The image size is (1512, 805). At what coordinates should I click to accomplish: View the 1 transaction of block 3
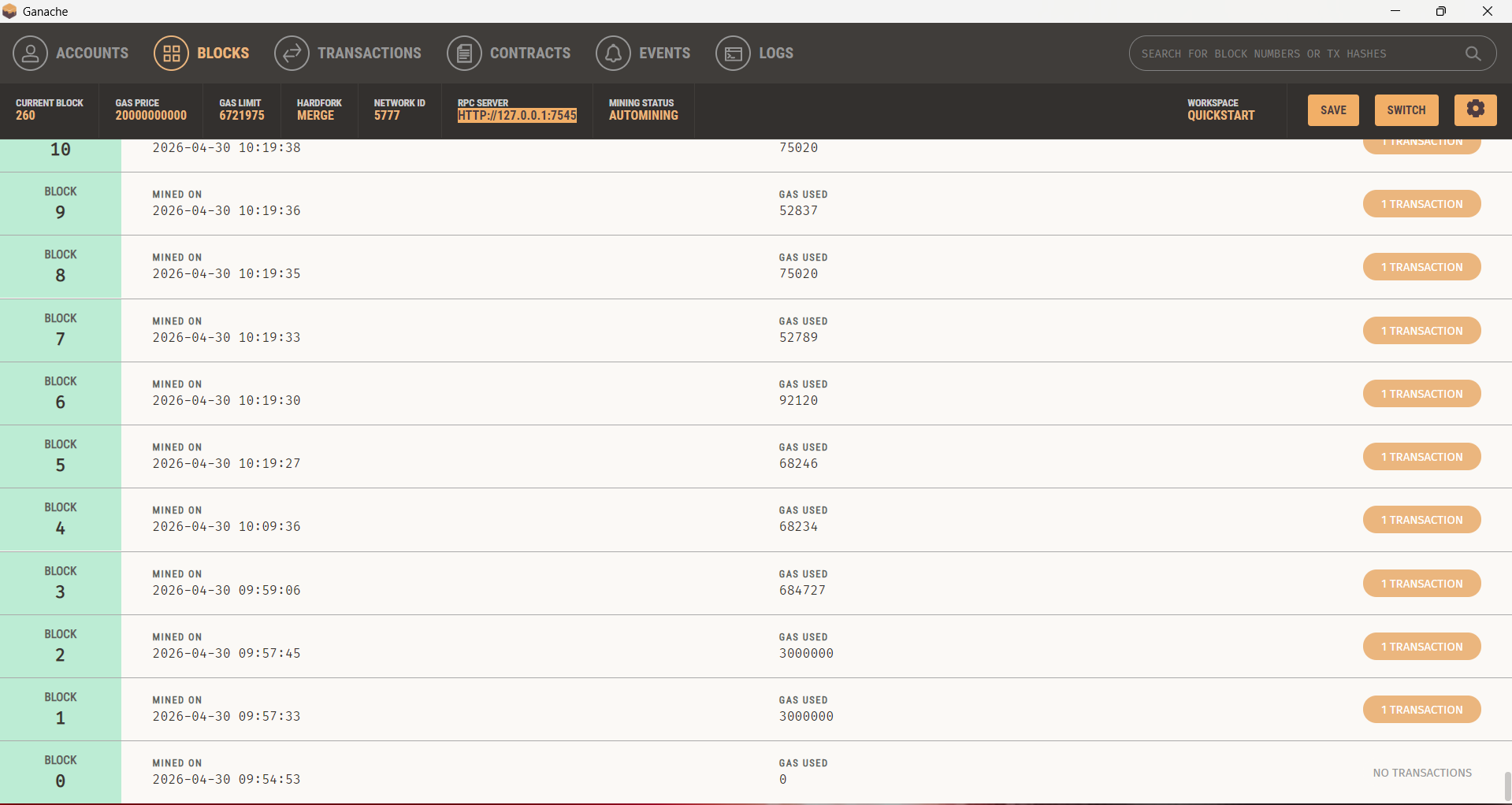1421,584
